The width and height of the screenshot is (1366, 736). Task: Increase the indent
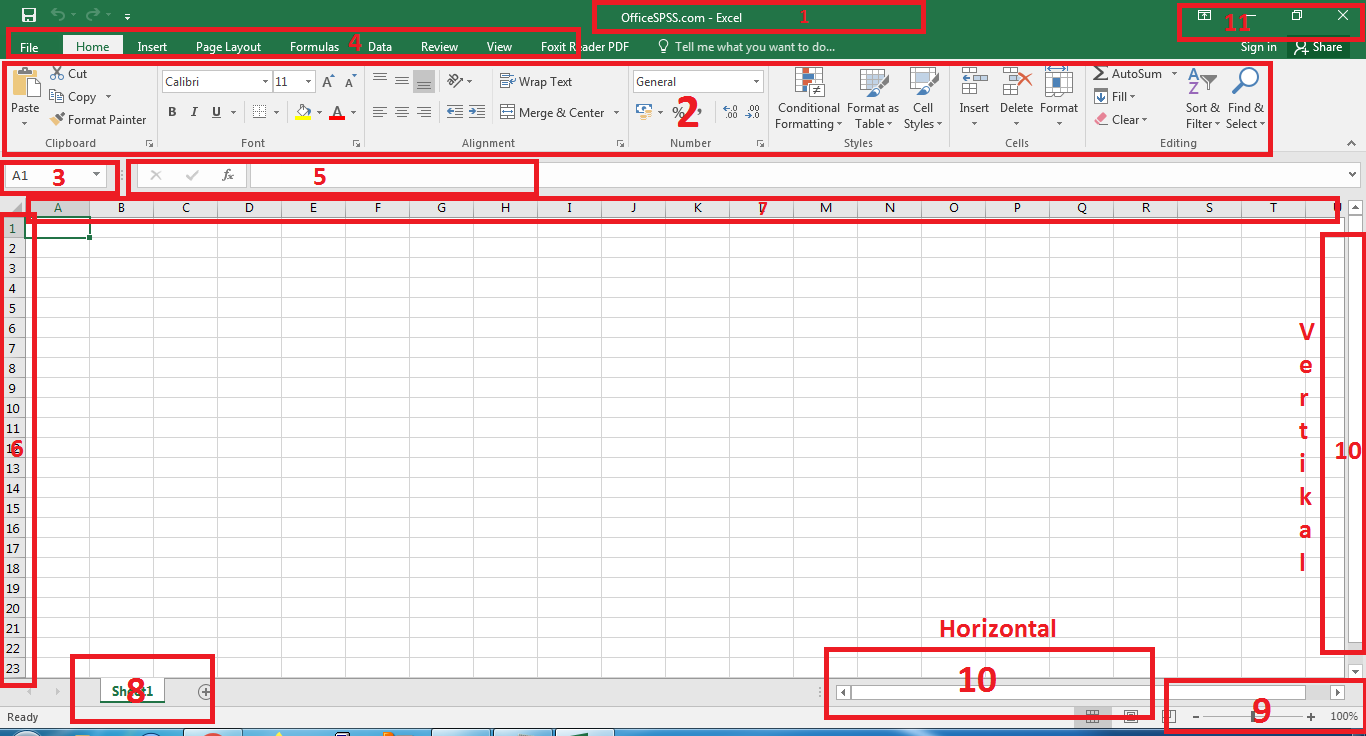(477, 112)
